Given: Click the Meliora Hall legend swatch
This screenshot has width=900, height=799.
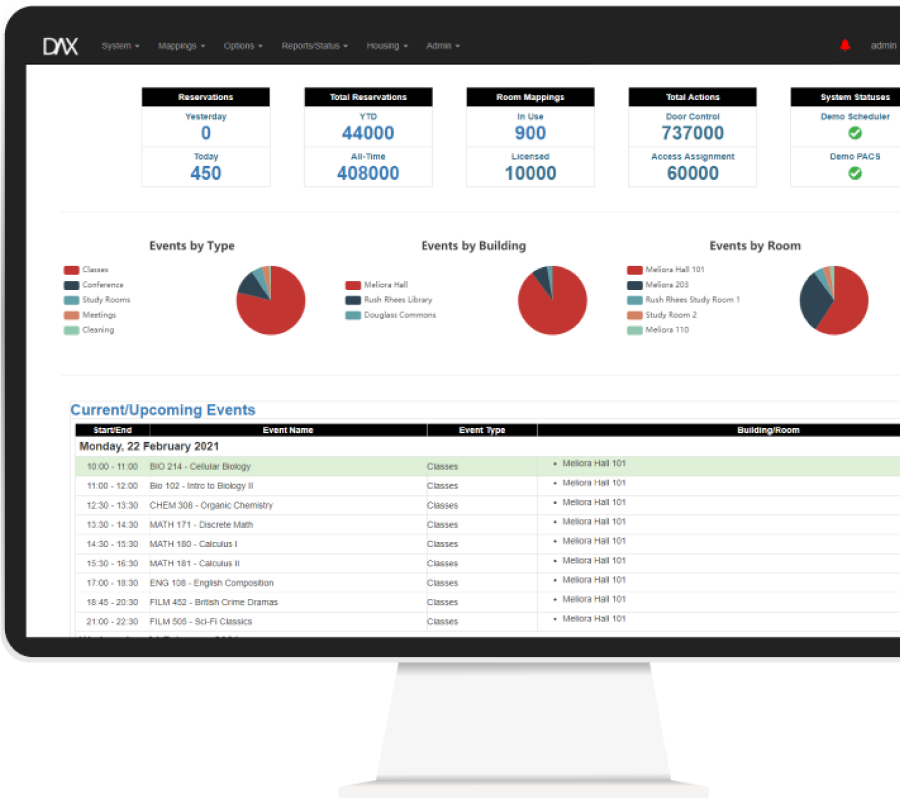Looking at the screenshot, I should click(x=353, y=285).
